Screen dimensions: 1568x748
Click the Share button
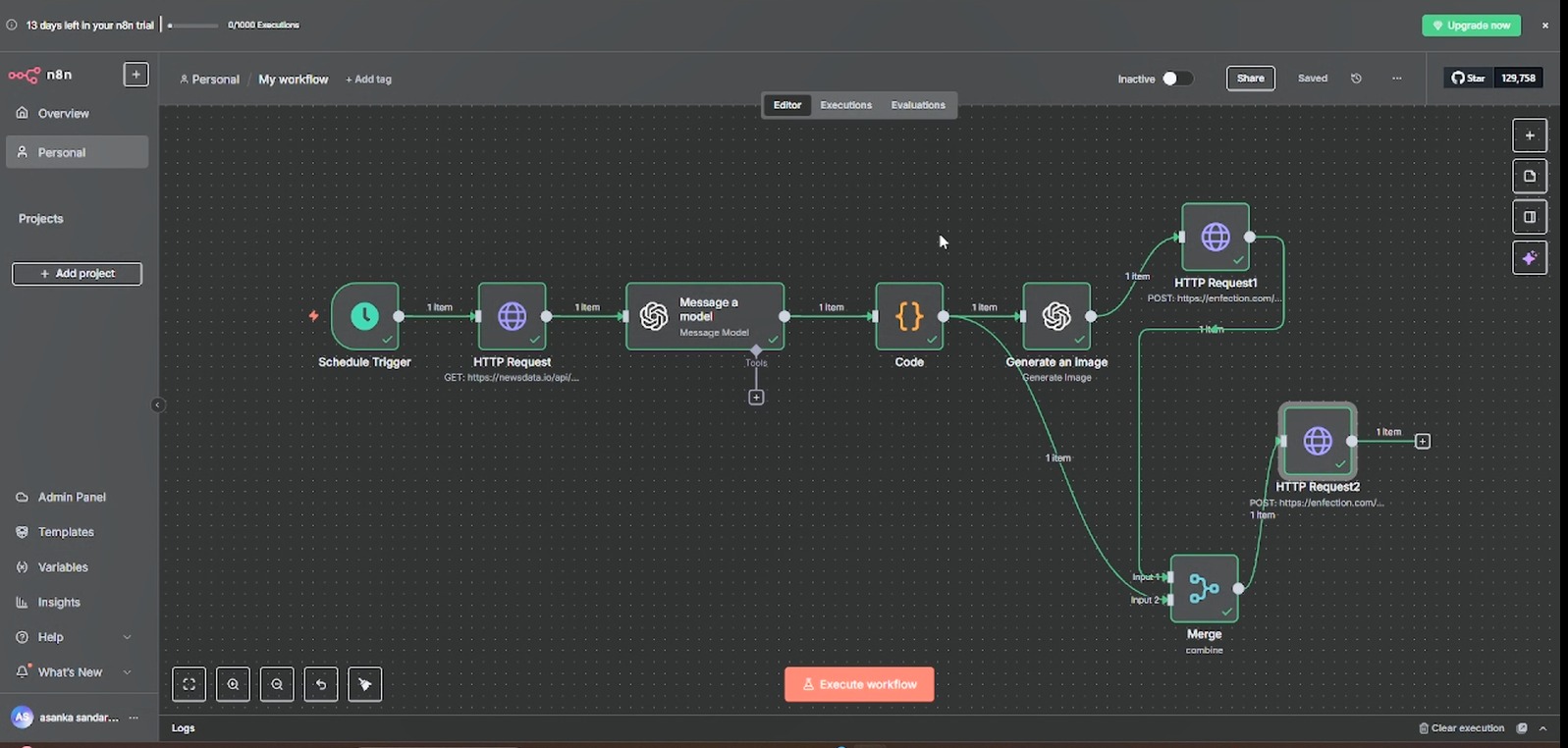tap(1250, 79)
